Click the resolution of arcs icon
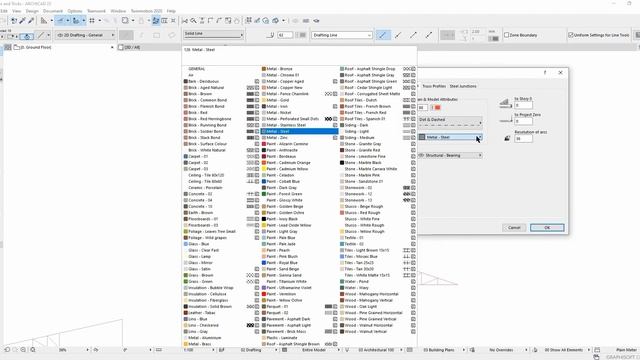 click(x=507, y=138)
